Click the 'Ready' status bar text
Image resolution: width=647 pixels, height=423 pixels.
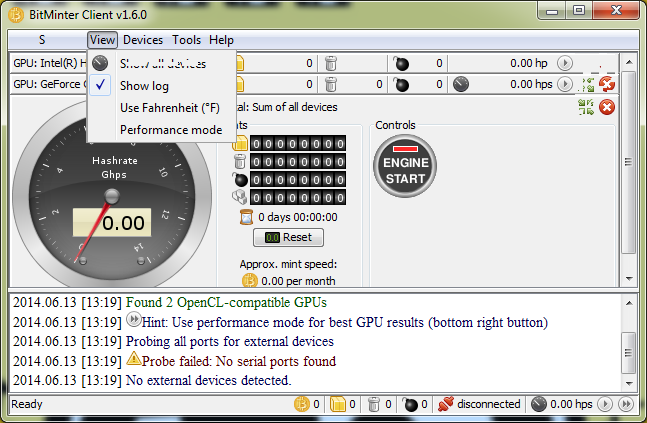click(27, 404)
